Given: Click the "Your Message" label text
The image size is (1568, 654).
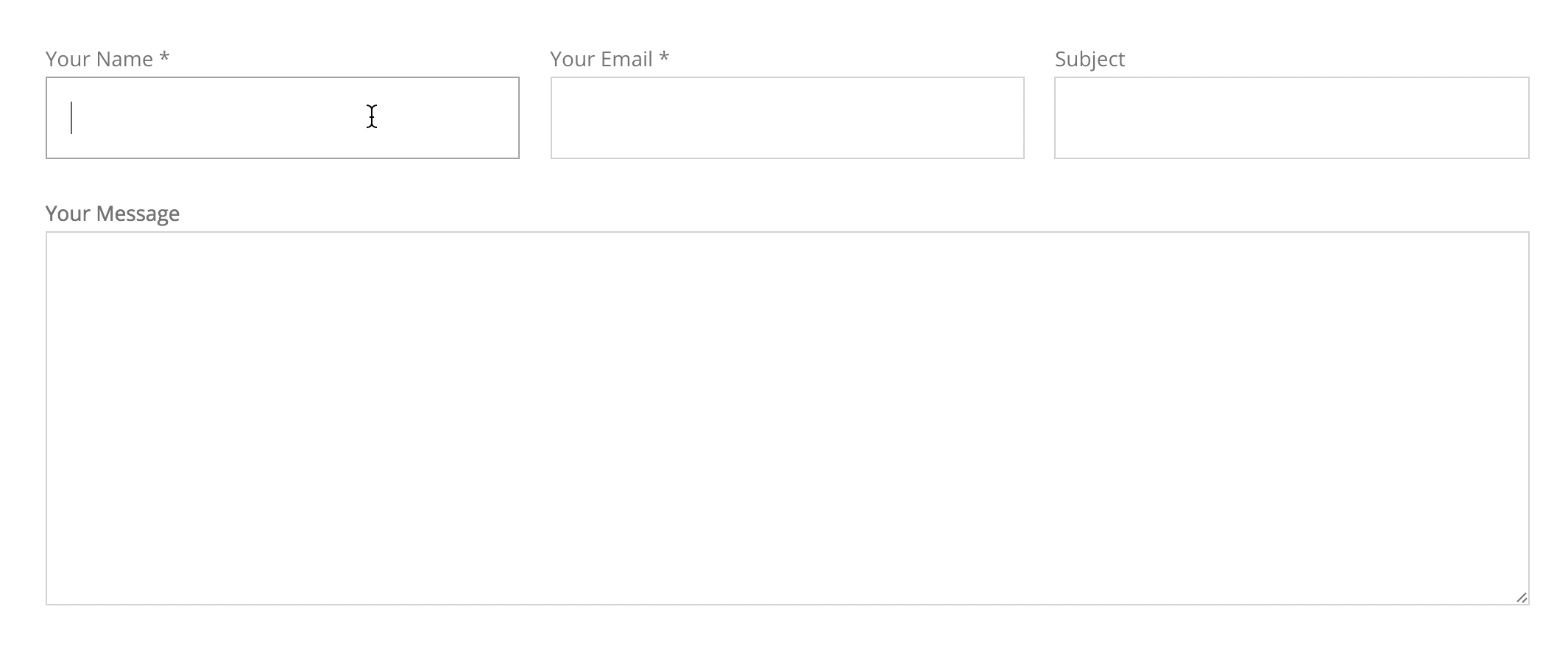Looking at the screenshot, I should (x=113, y=214).
